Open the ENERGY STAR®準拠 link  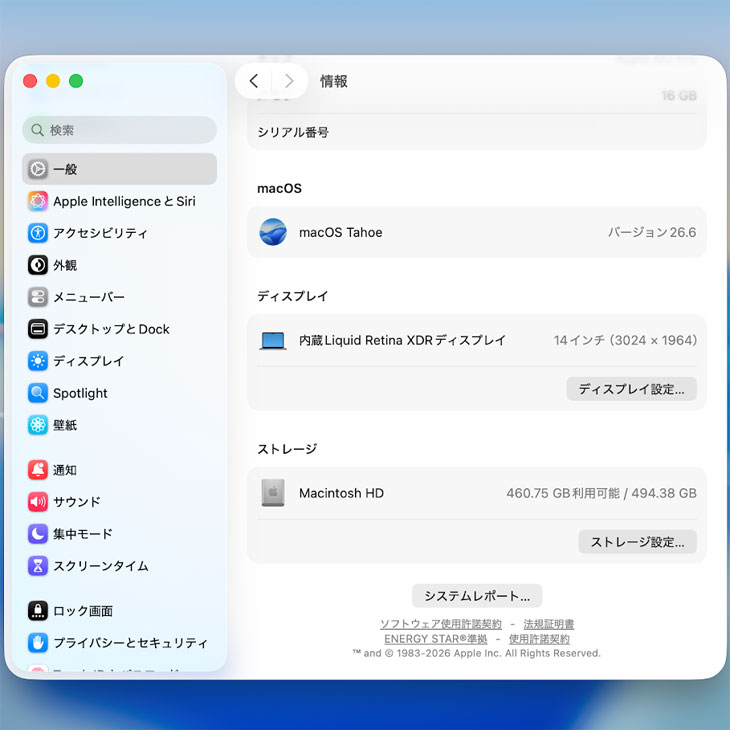click(x=435, y=639)
